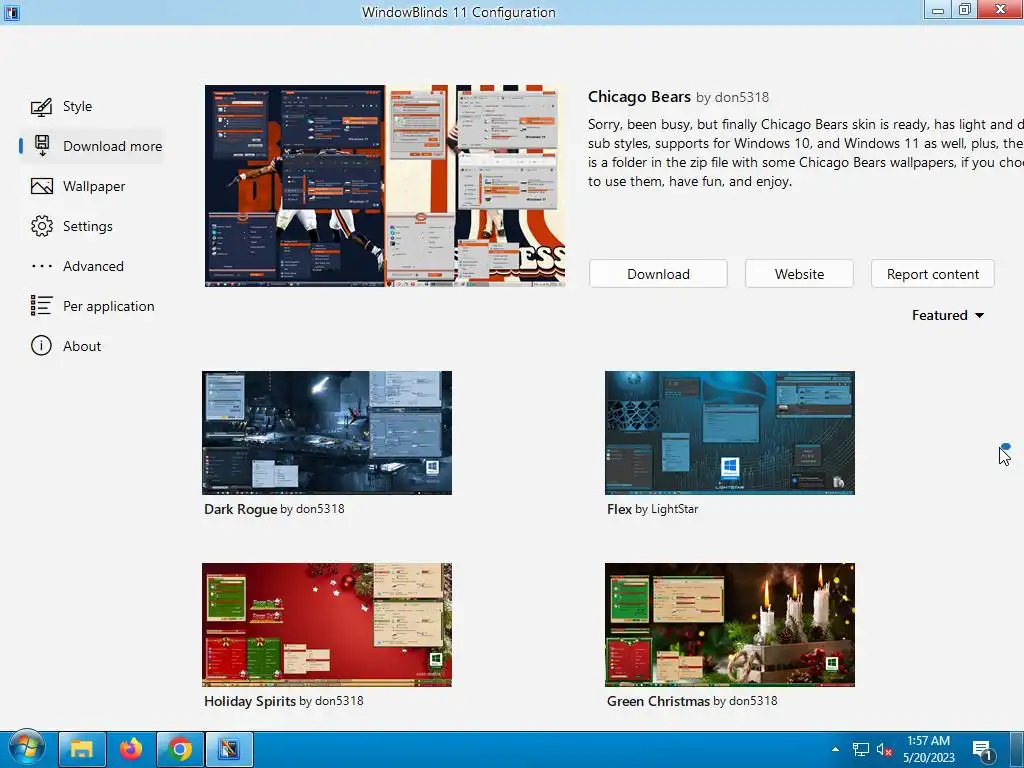The height and width of the screenshot is (768, 1024).
Task: Click the Report content button
Action: coord(933,274)
